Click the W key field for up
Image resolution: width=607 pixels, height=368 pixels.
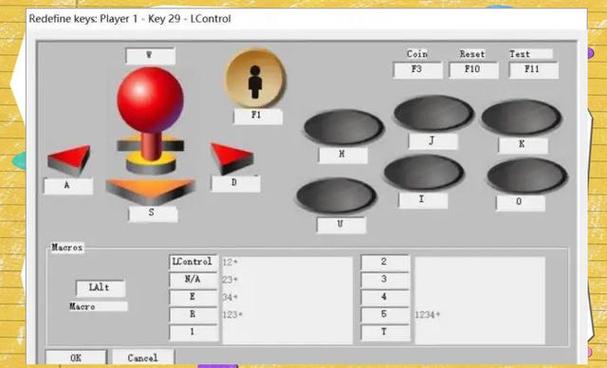[150, 56]
